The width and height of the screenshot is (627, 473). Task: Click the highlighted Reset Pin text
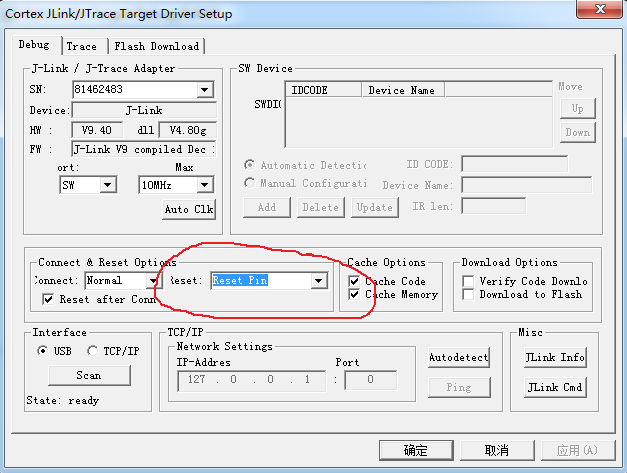point(240,280)
